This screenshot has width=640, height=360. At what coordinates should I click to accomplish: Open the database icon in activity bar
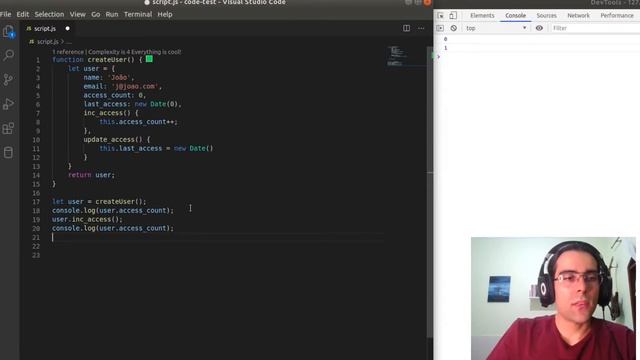[x=9, y=153]
